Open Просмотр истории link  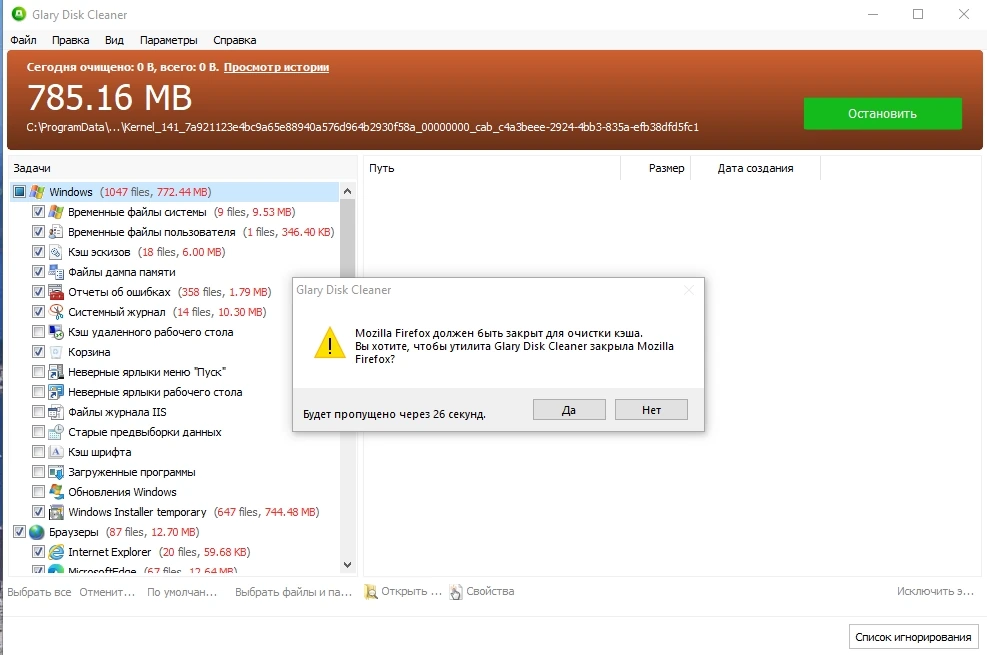[x=276, y=67]
